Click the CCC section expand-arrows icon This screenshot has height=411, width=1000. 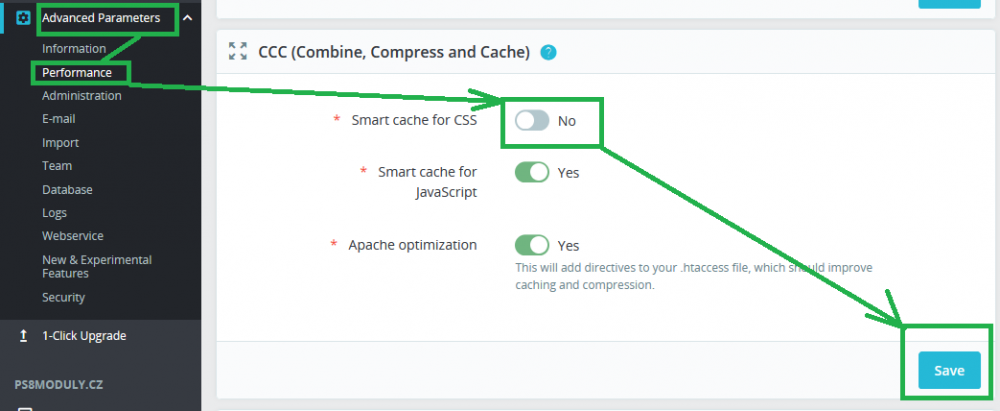tap(237, 52)
